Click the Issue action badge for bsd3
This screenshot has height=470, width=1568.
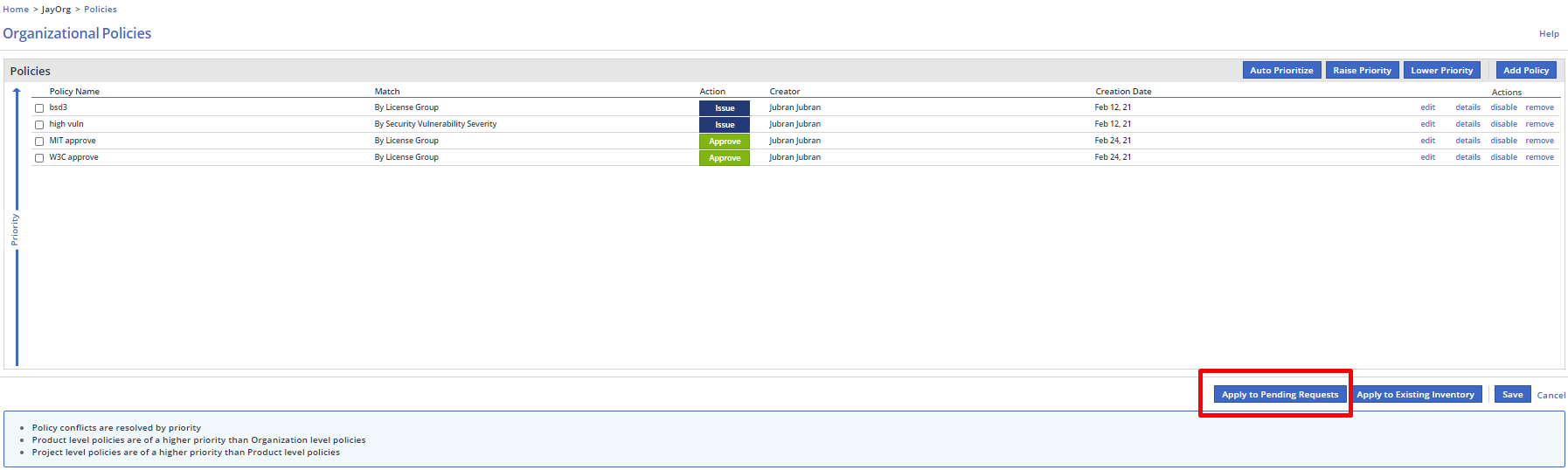[x=725, y=108]
